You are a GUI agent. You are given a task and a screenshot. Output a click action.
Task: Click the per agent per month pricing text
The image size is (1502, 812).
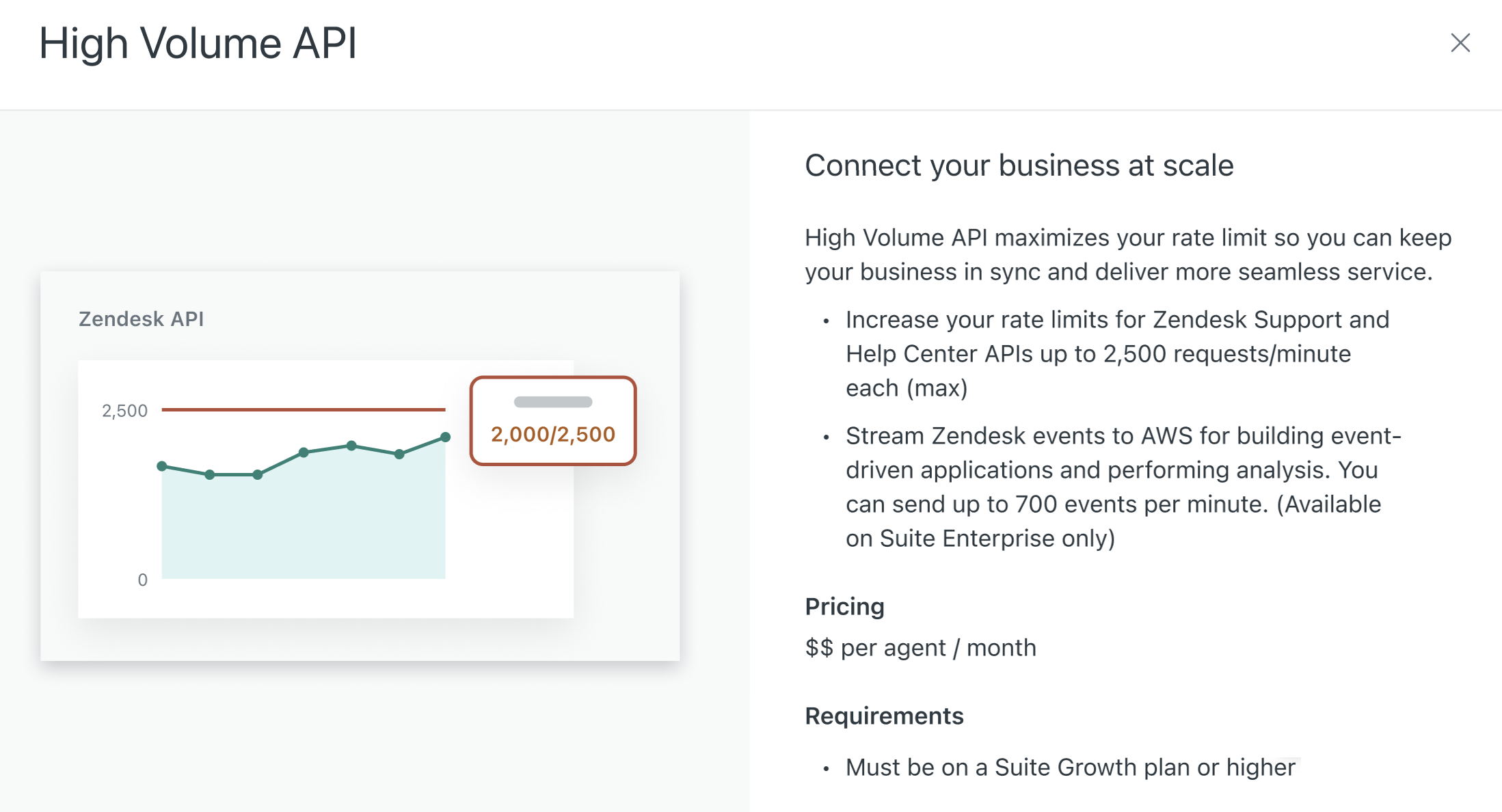pos(920,647)
